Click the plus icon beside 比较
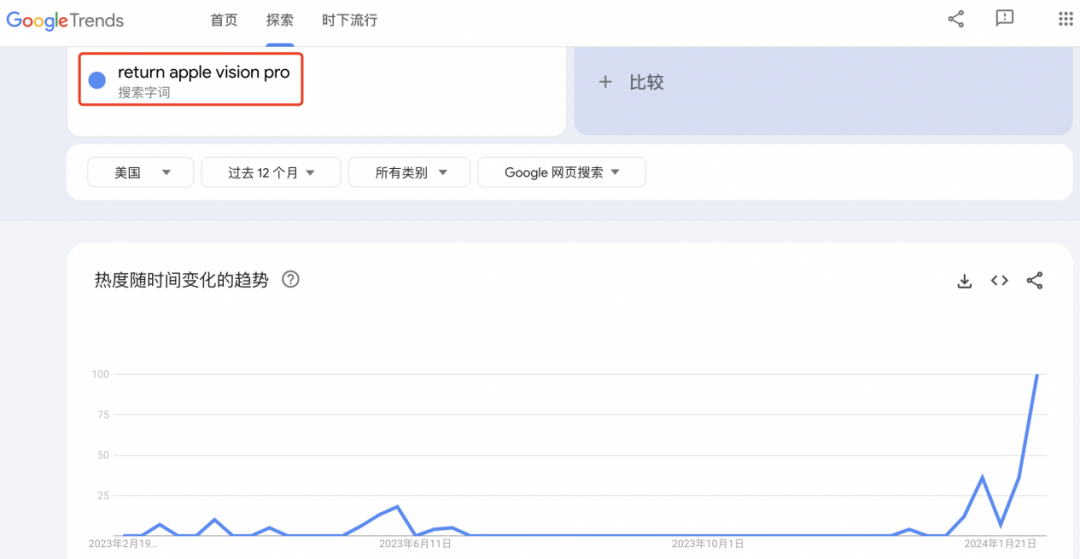The width and height of the screenshot is (1080, 559). click(x=605, y=83)
